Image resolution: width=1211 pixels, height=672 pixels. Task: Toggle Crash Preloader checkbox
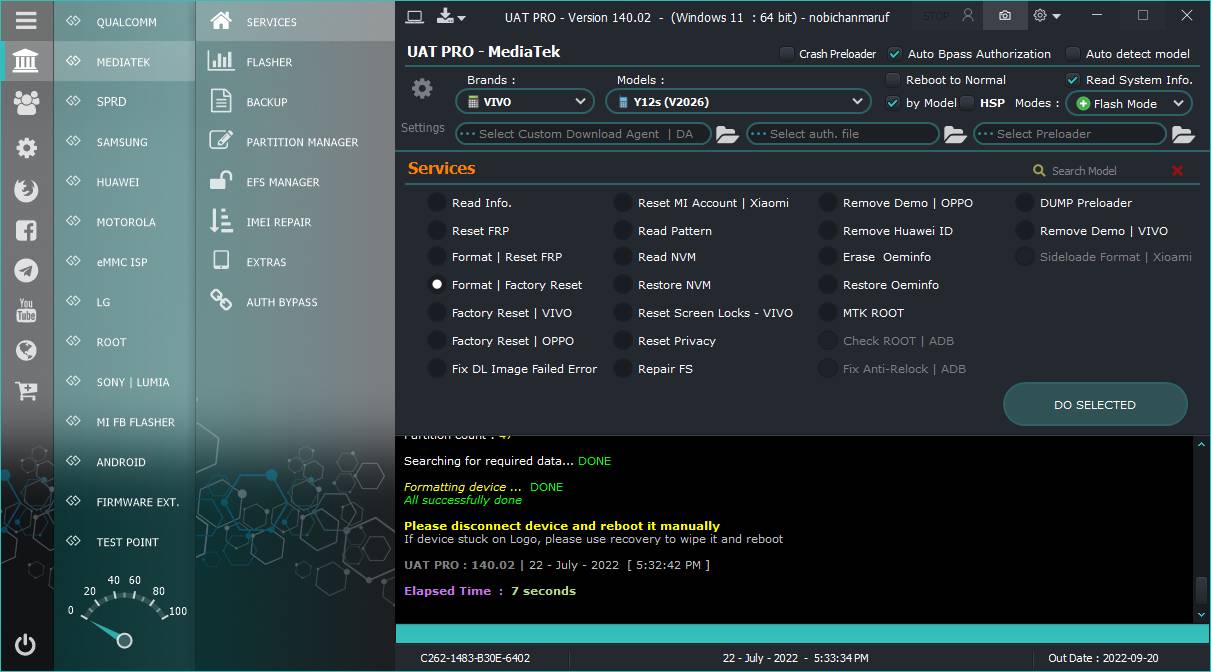pos(787,54)
